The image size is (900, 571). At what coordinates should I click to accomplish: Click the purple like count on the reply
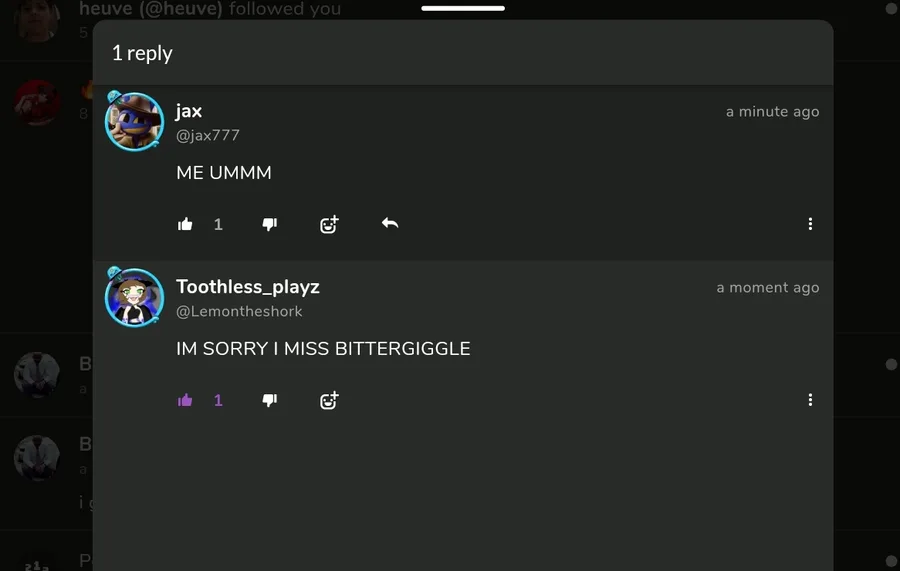coord(218,400)
